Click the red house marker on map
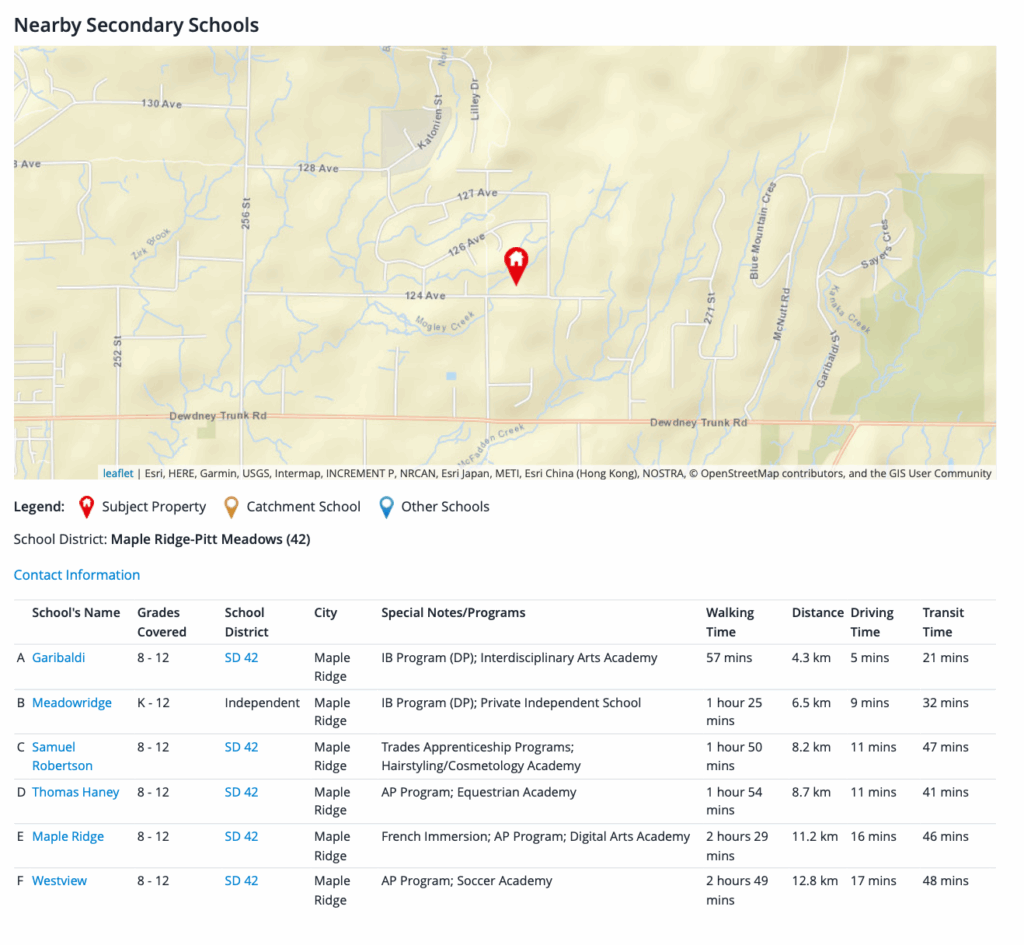The image size is (1024, 945). pos(516,264)
